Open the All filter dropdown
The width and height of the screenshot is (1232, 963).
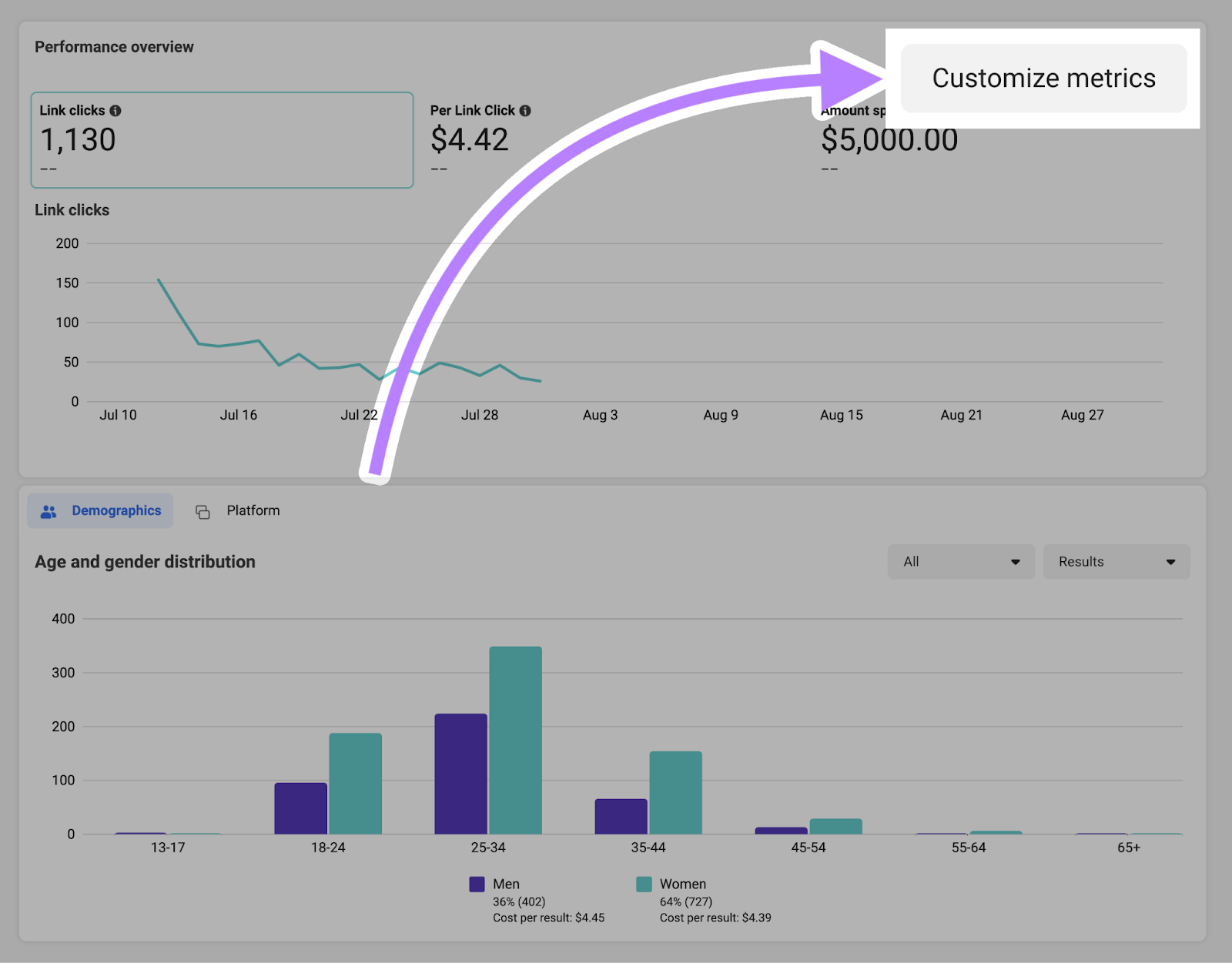pyautogui.click(x=960, y=561)
